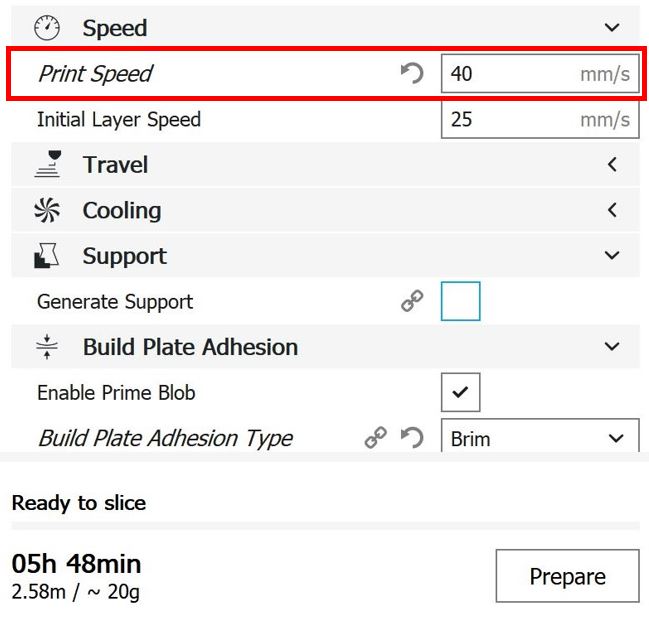Click the Cooling fan icon
649x622 pixels.
(x=47, y=210)
